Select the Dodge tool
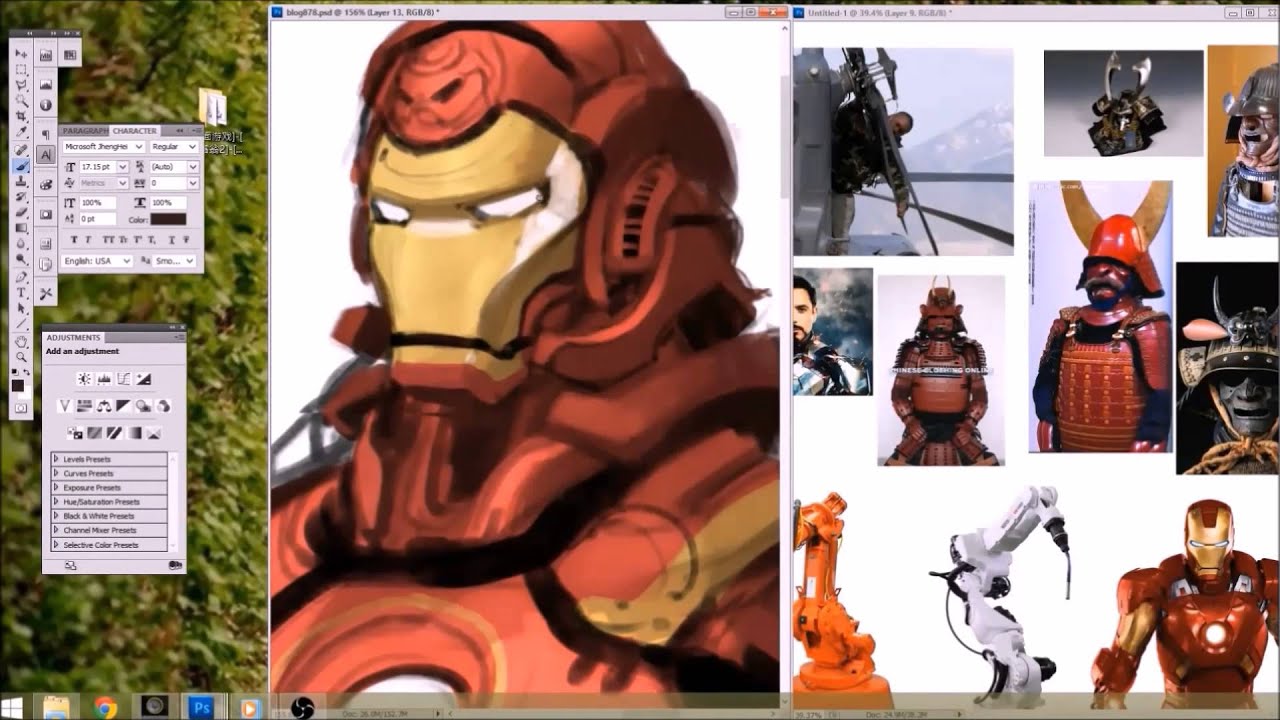 pyautogui.click(x=21, y=258)
